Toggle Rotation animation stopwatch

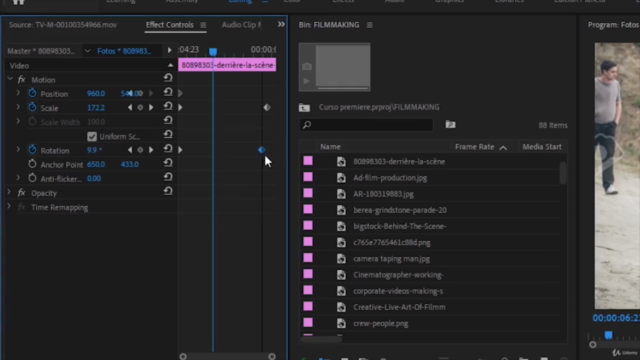[32, 150]
